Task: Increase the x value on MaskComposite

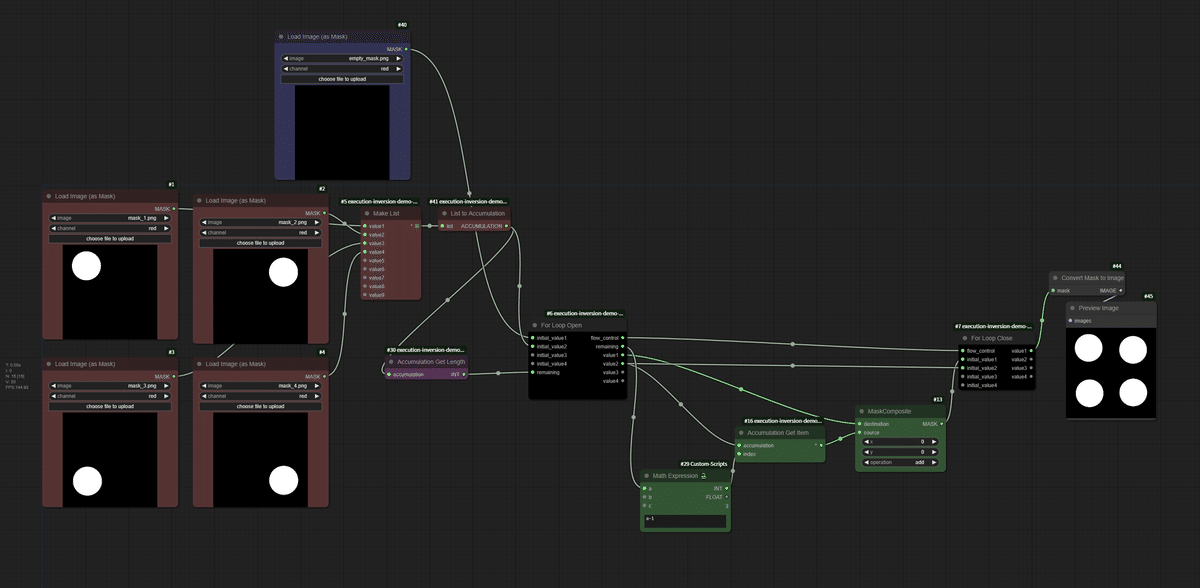Action: click(x=933, y=441)
